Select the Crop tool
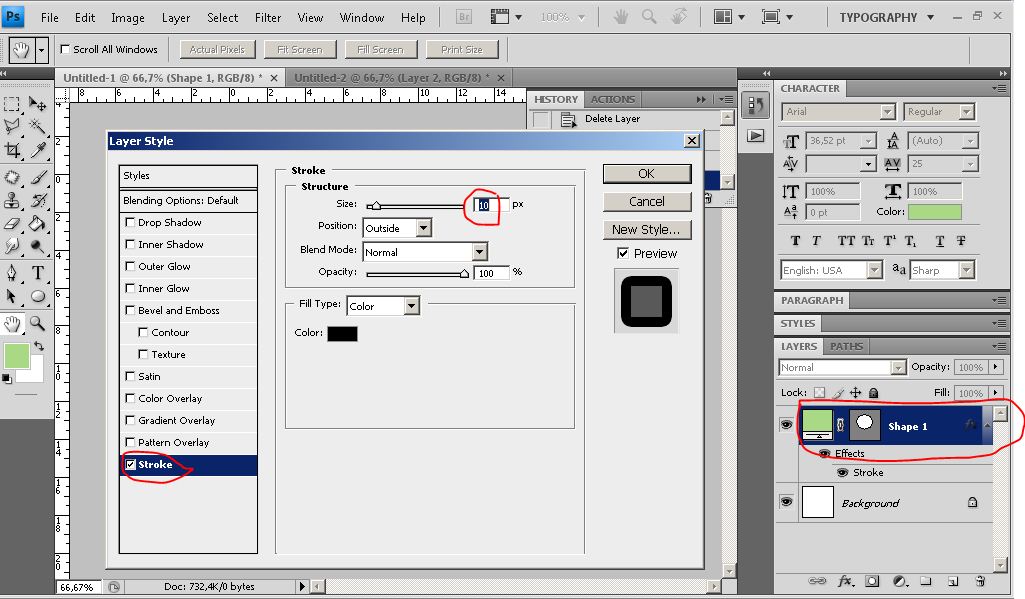The image size is (1025, 599). coord(12,150)
